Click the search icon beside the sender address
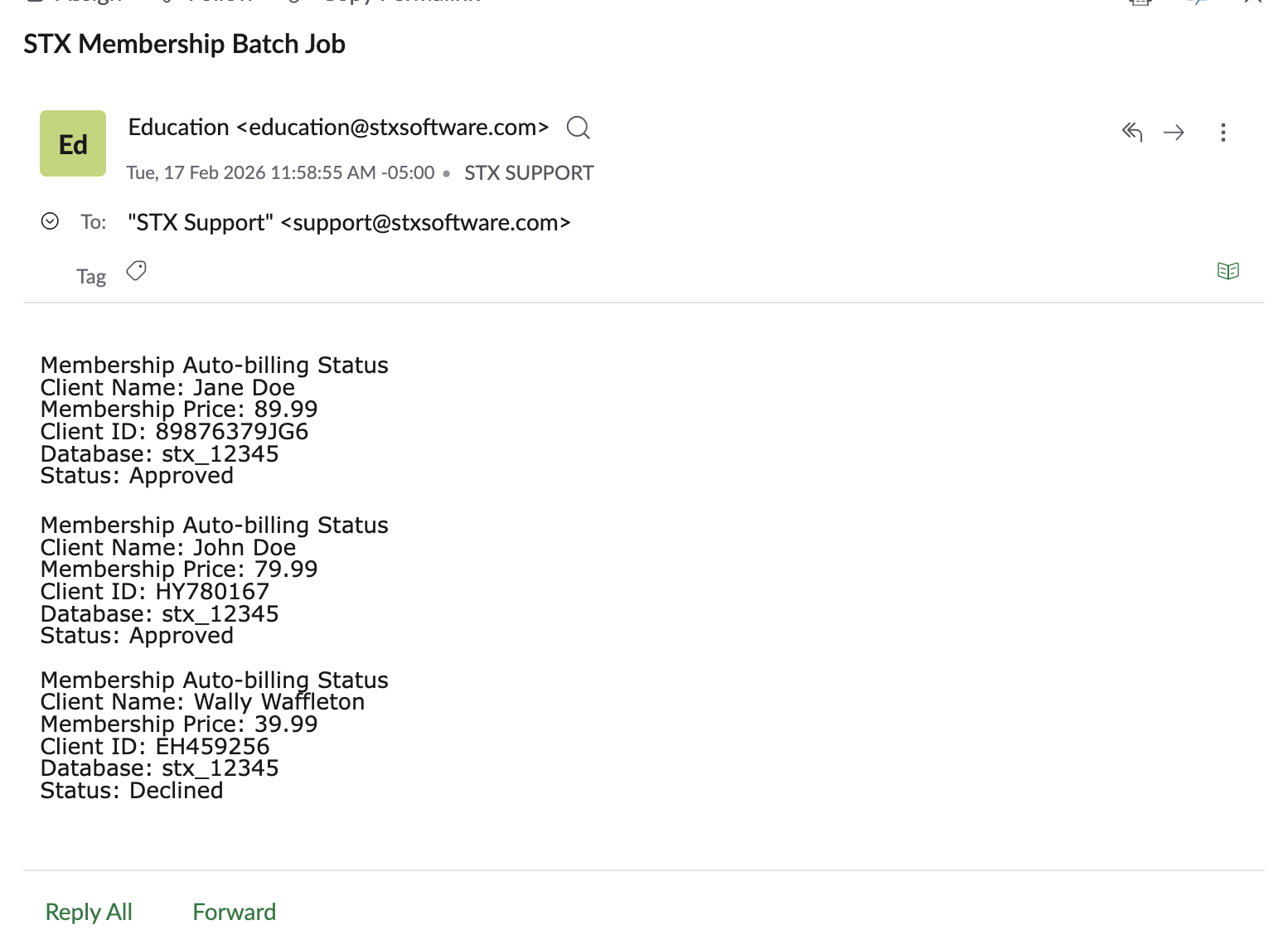The width and height of the screenshot is (1288, 930). coord(578,128)
